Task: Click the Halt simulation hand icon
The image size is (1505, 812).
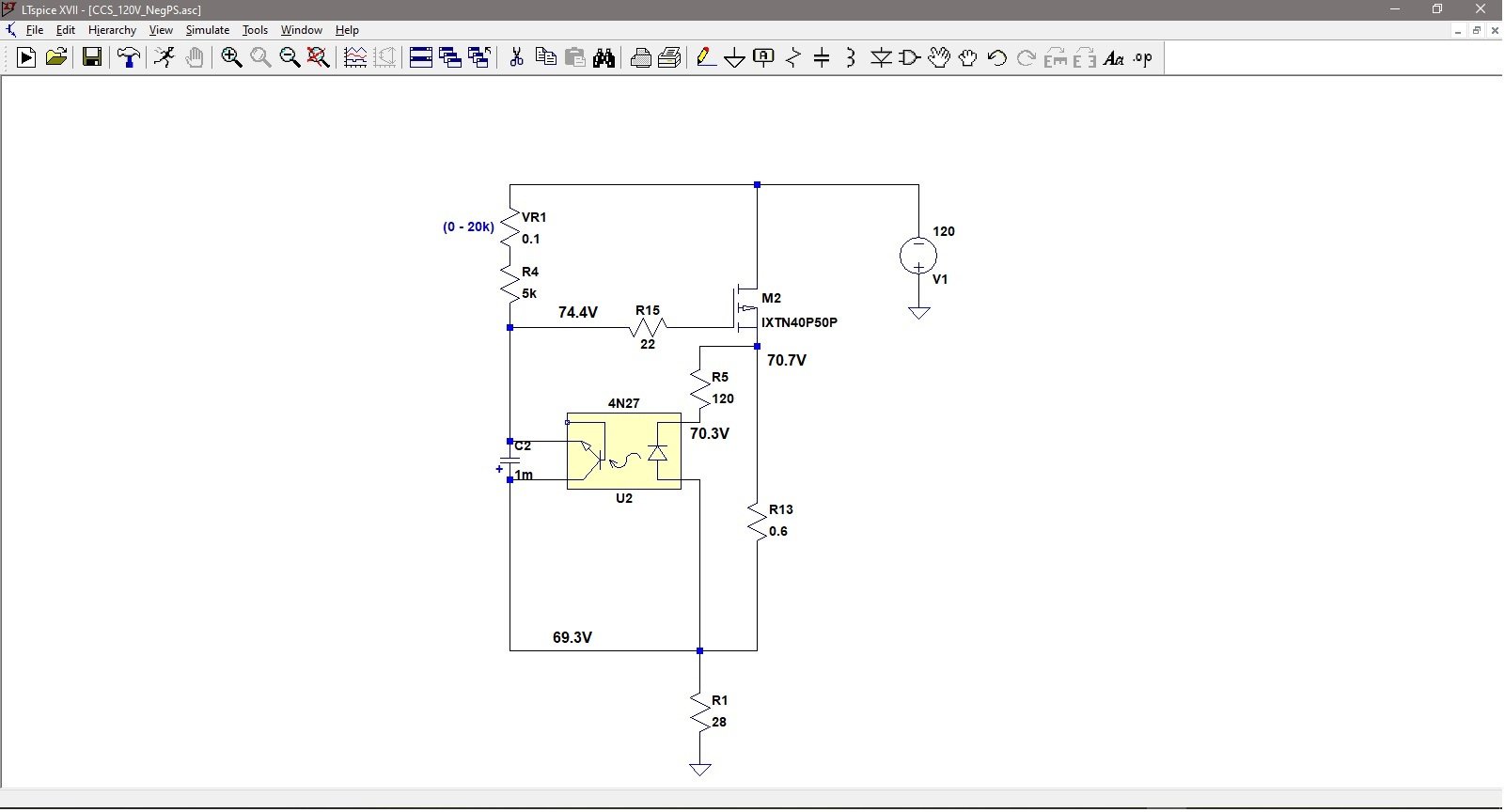Action: point(194,58)
